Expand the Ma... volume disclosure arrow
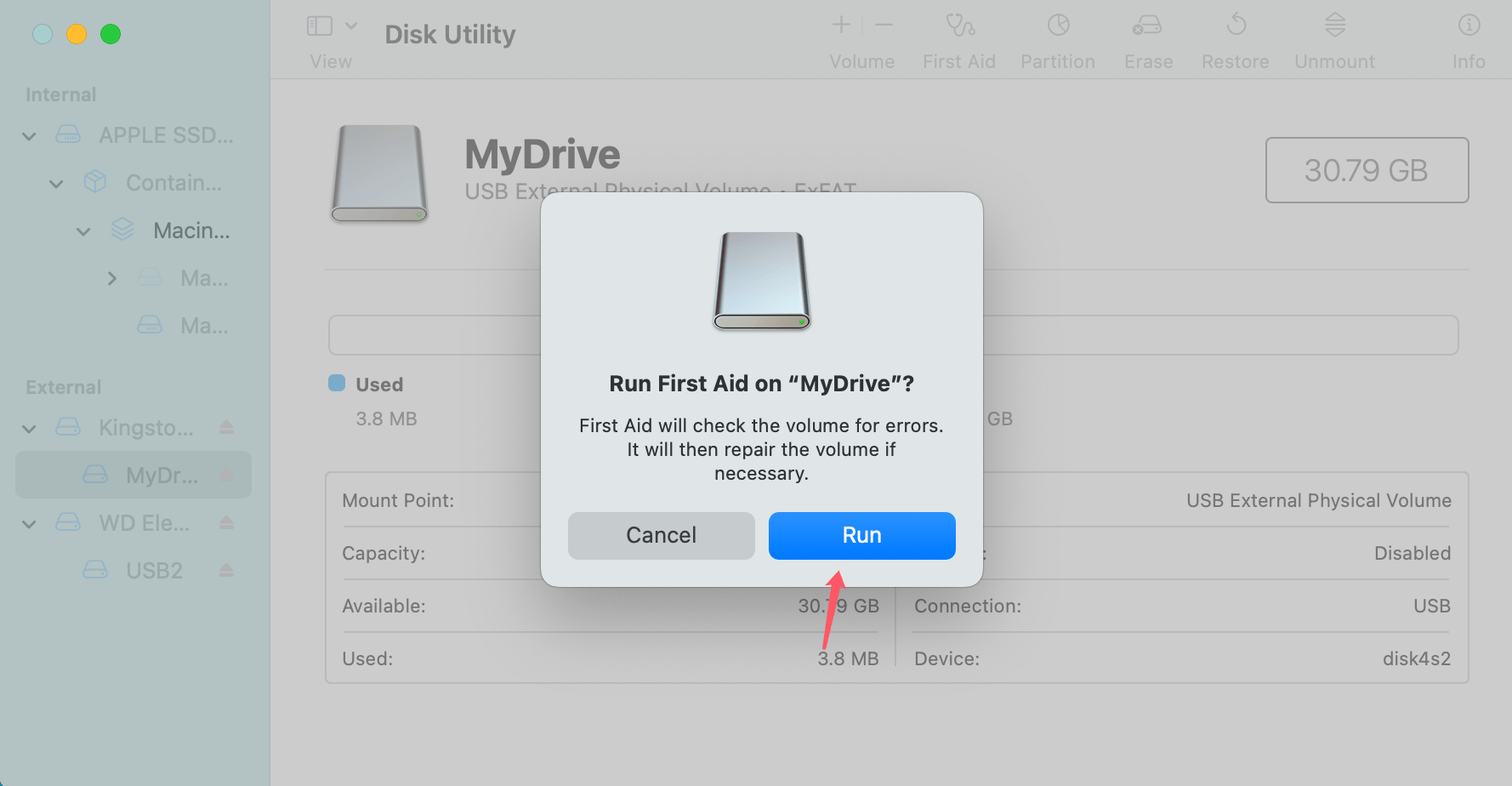This screenshot has width=1512, height=786. [x=112, y=277]
